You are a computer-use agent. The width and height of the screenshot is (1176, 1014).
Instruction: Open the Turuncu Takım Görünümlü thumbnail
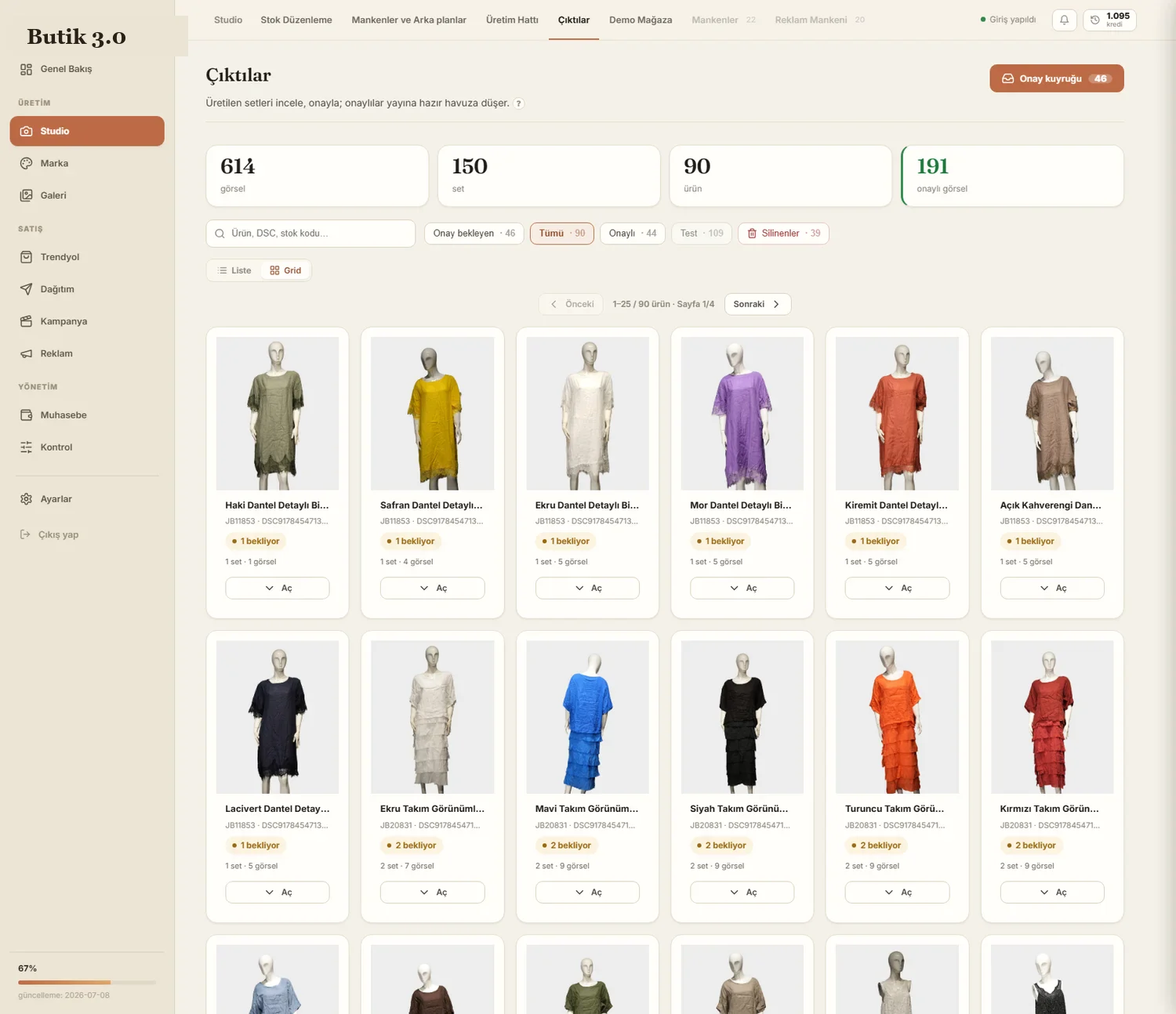pos(897,717)
